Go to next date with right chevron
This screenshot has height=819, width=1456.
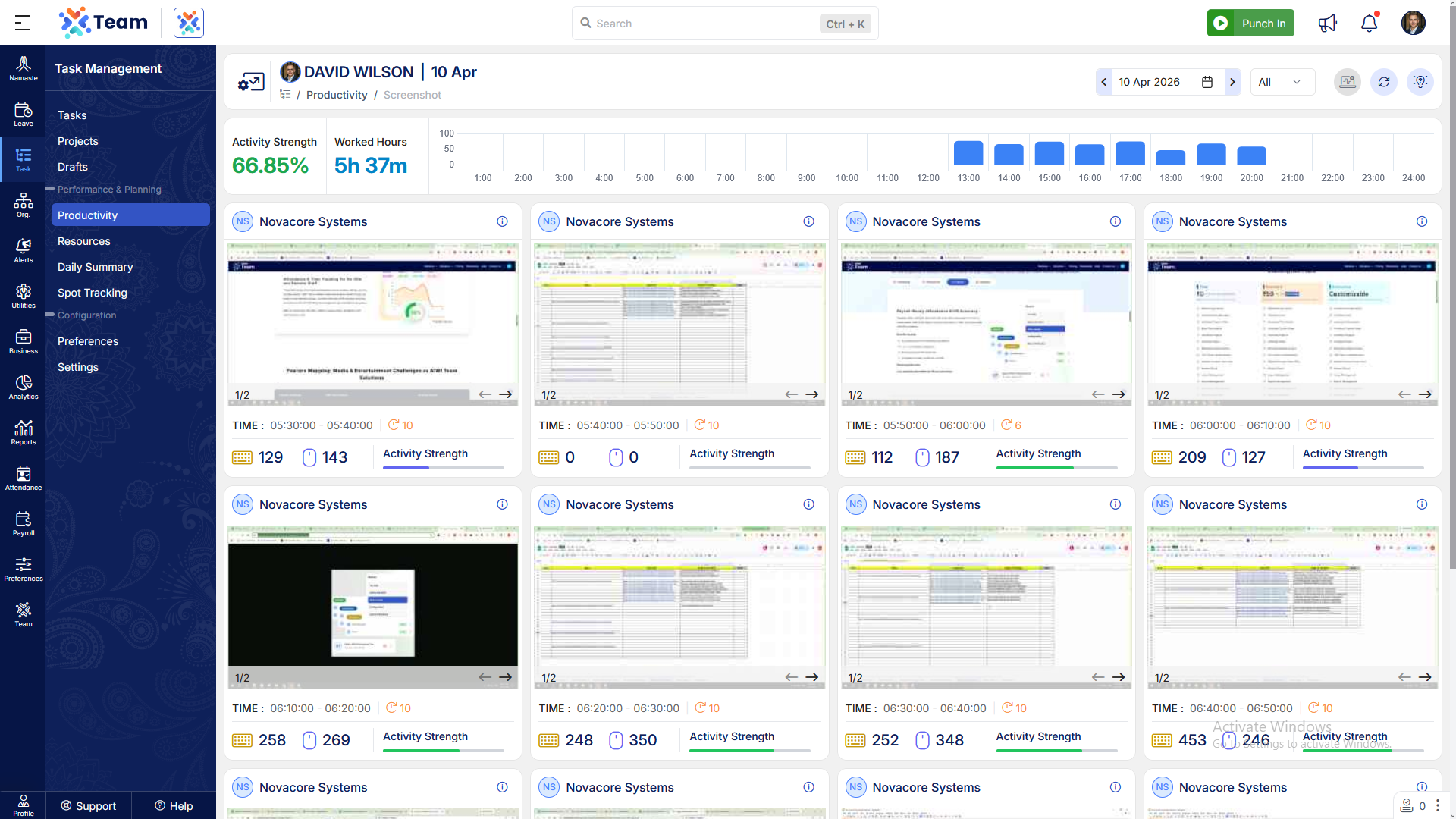[x=1232, y=82]
